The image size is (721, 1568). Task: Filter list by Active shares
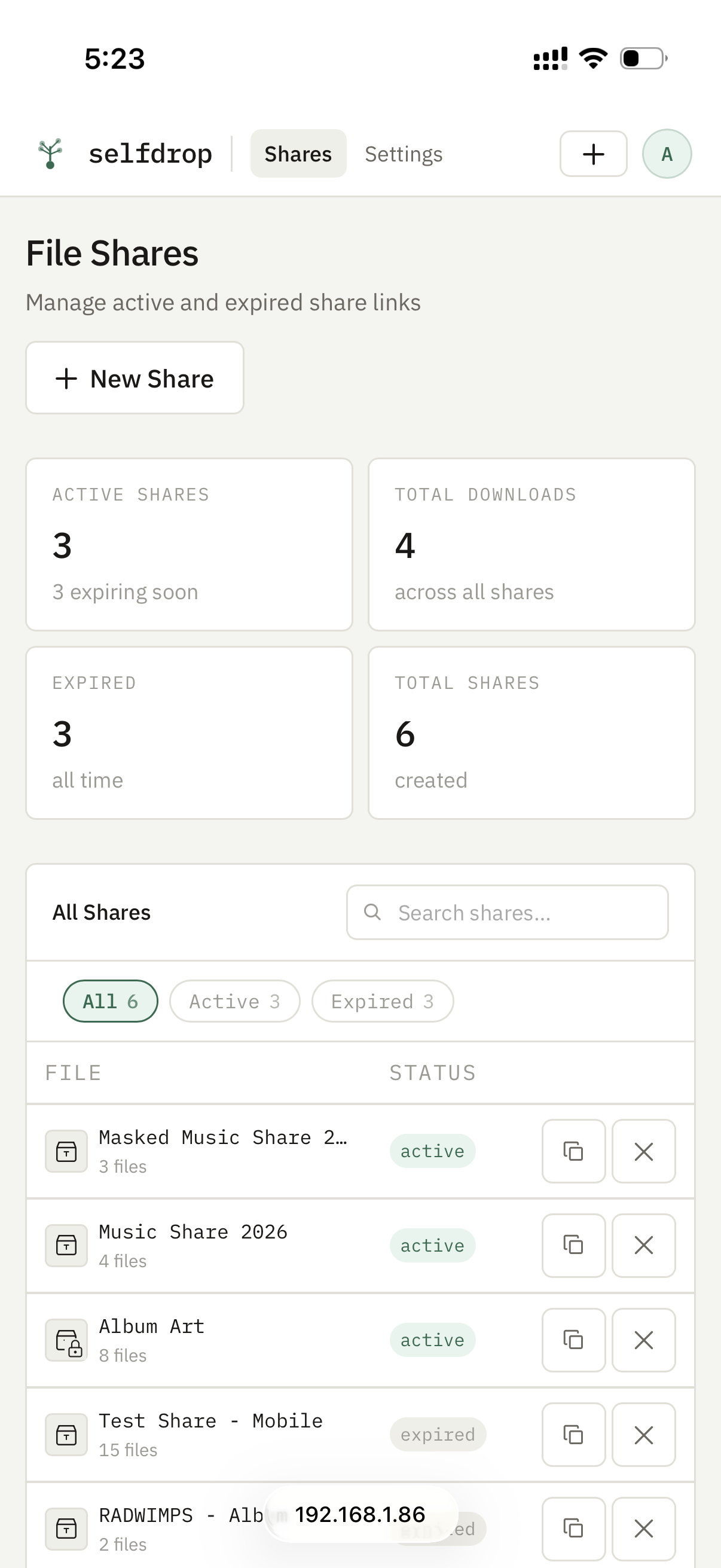(234, 1001)
